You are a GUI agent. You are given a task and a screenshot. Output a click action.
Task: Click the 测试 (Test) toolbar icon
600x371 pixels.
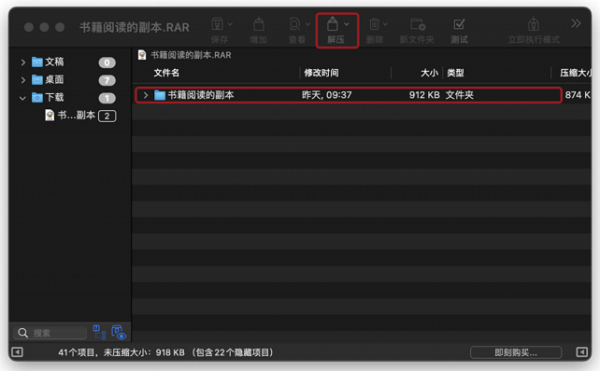pyautogui.click(x=459, y=24)
